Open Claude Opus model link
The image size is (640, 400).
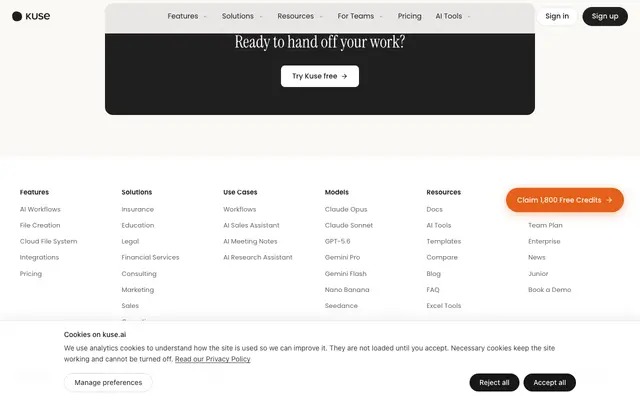pyautogui.click(x=346, y=209)
